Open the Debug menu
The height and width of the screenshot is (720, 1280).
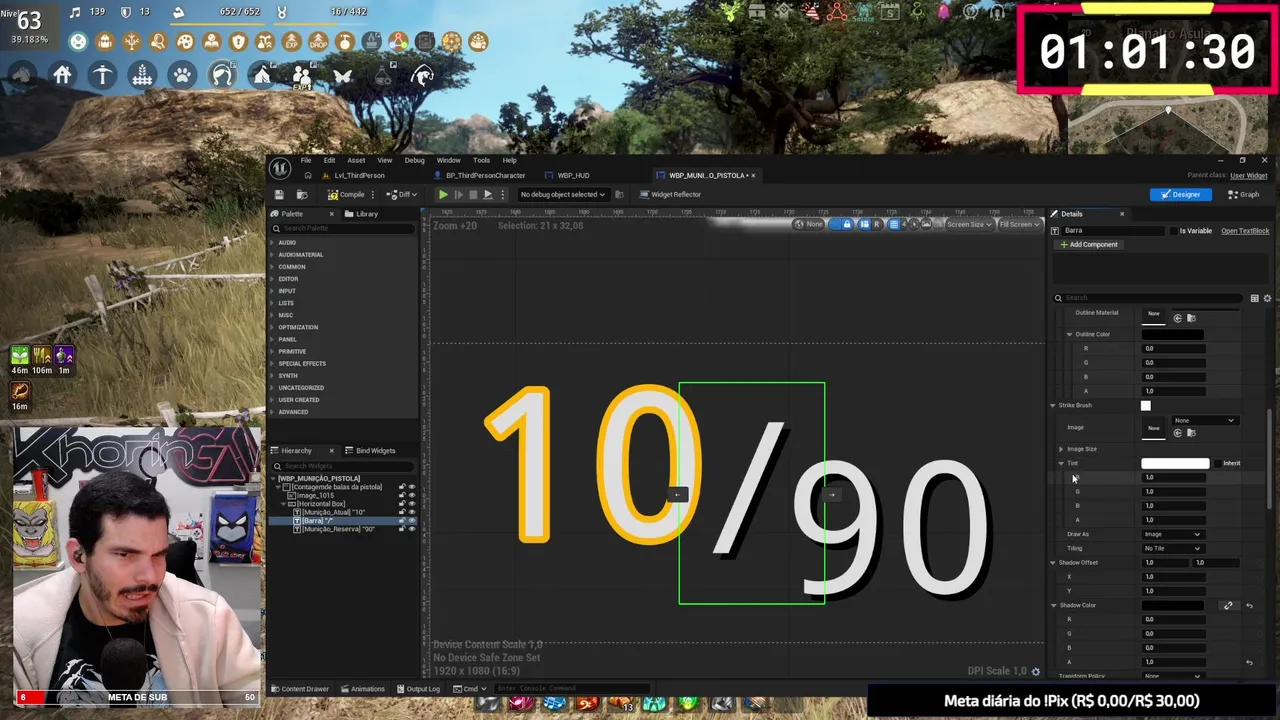click(x=414, y=160)
